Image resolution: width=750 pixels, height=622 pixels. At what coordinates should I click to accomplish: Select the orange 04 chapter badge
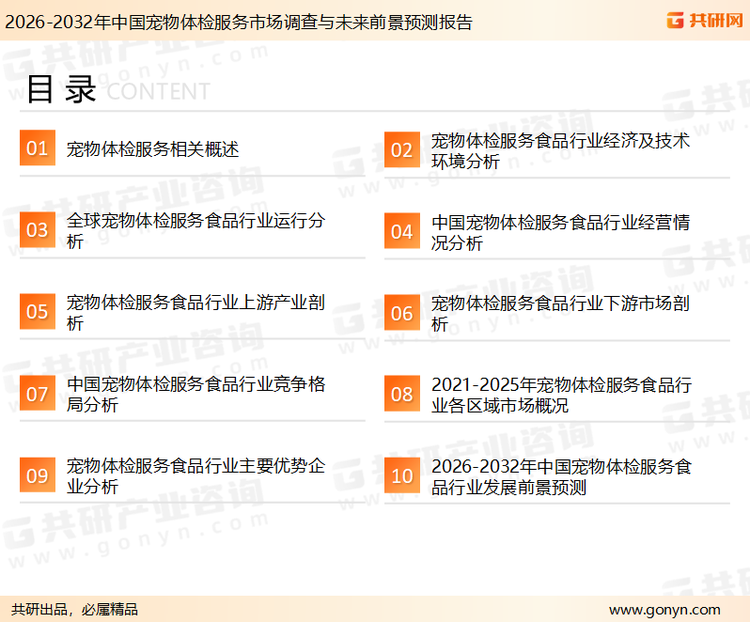(402, 231)
